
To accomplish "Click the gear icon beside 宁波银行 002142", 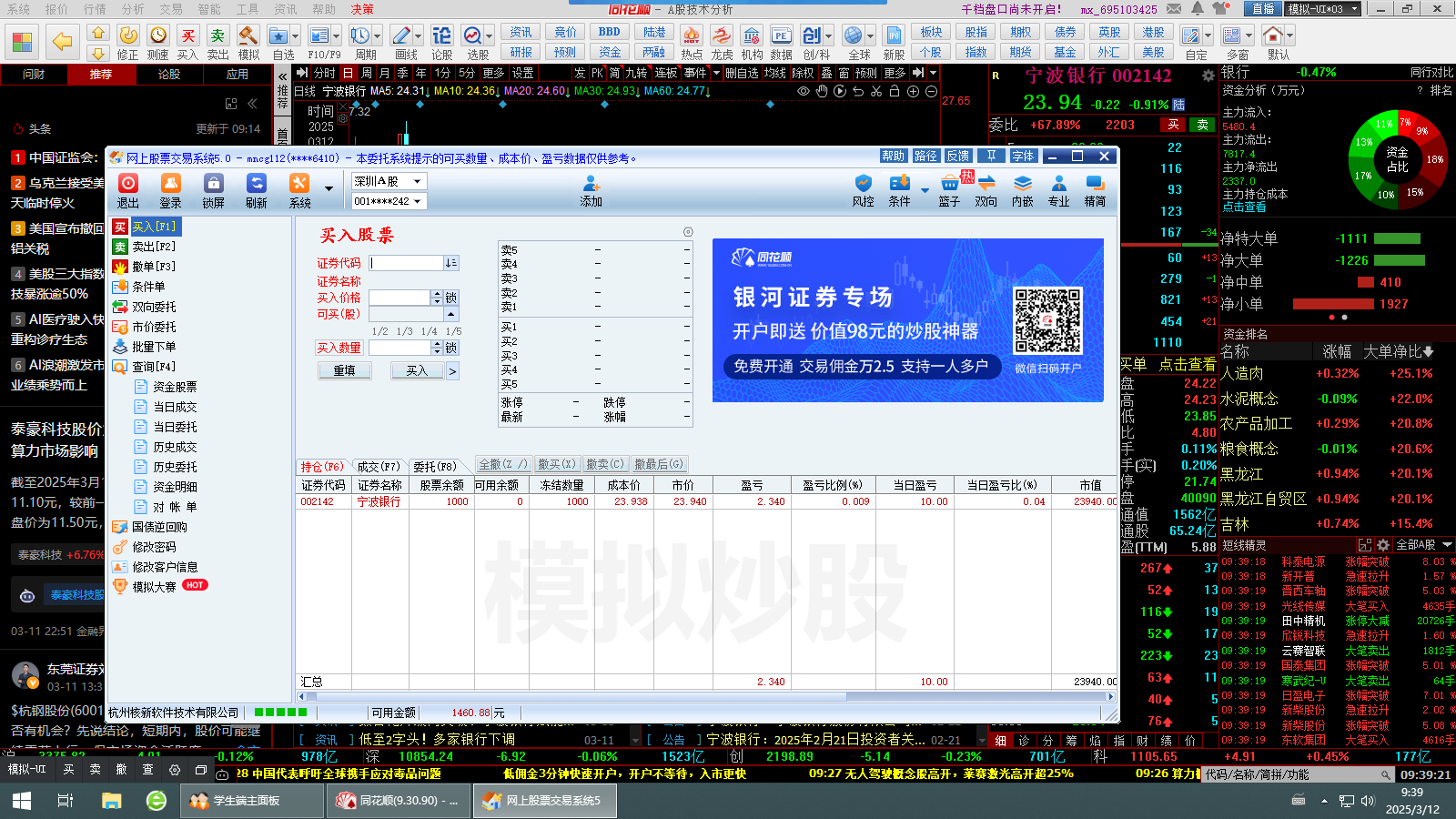I will (1208, 76).
